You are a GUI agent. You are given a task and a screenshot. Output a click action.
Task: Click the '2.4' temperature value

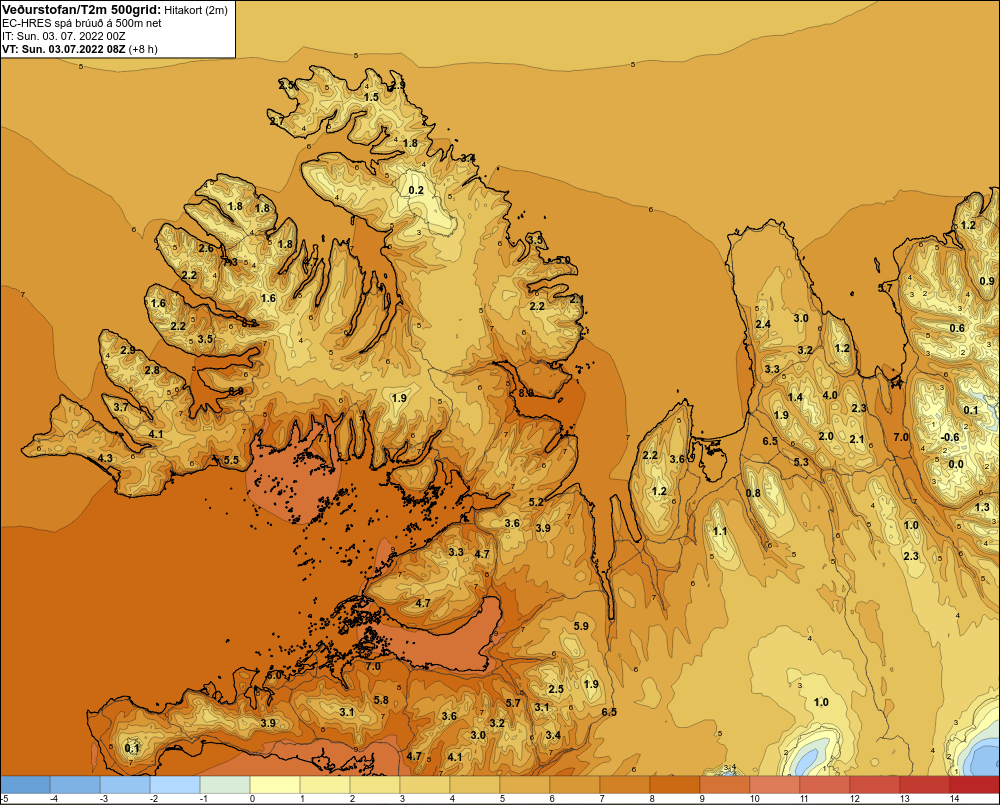click(763, 324)
